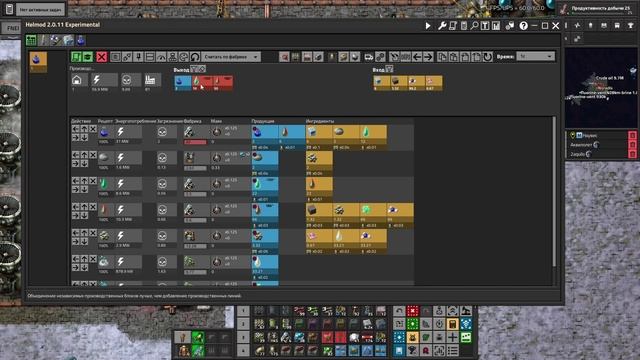Click the reload icon beside time label
Image resolution: width=640 pixels, height=360 pixels.
[488, 57]
